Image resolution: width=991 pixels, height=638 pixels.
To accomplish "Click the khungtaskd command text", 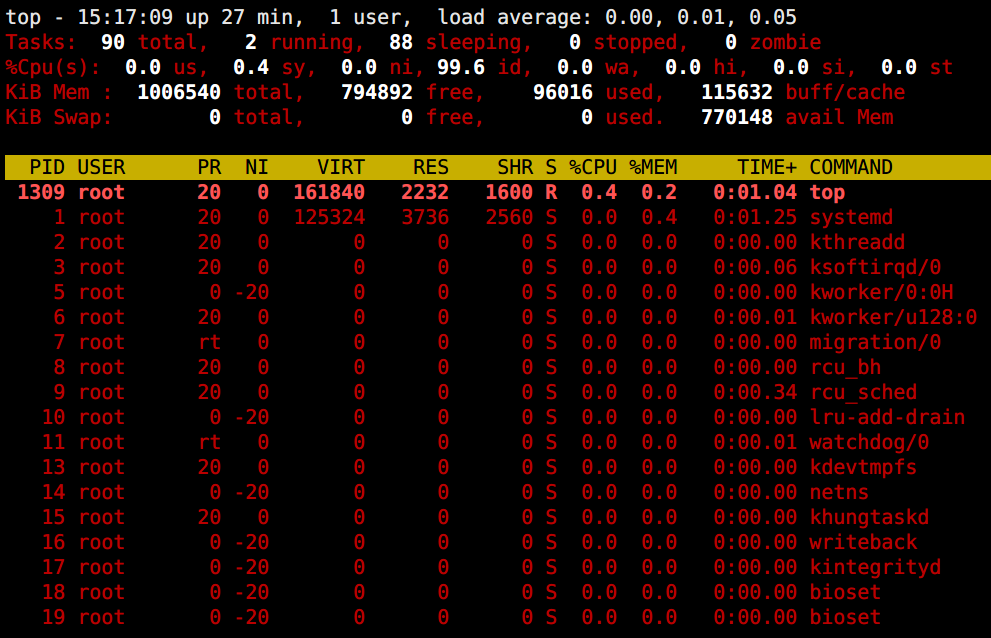I will tap(869, 517).
